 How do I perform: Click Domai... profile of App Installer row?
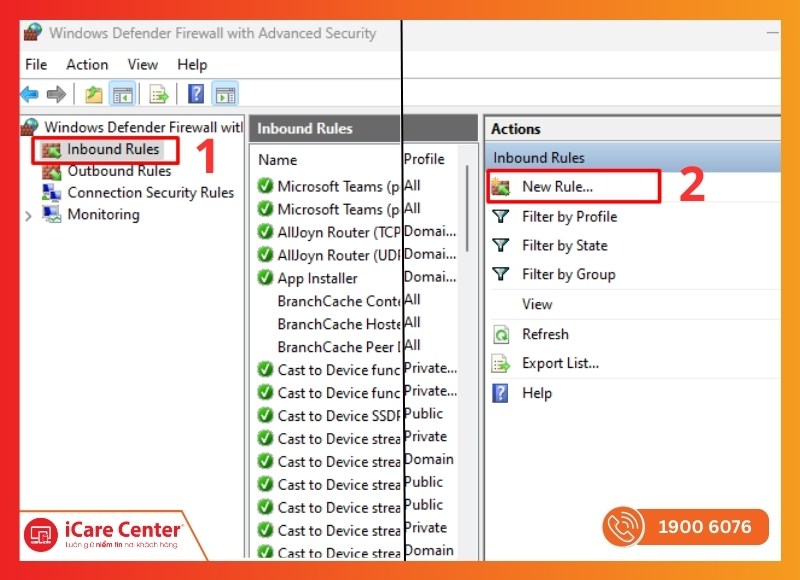[x=430, y=277]
